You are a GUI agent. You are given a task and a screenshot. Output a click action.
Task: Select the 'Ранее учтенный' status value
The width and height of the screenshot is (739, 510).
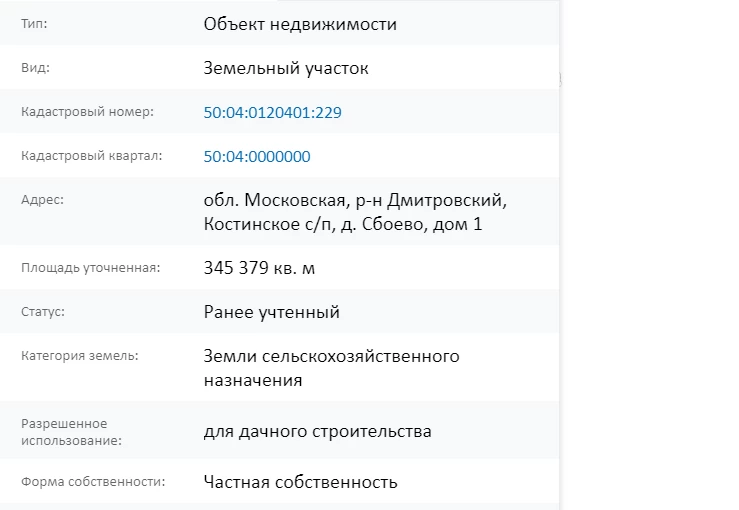(271, 313)
